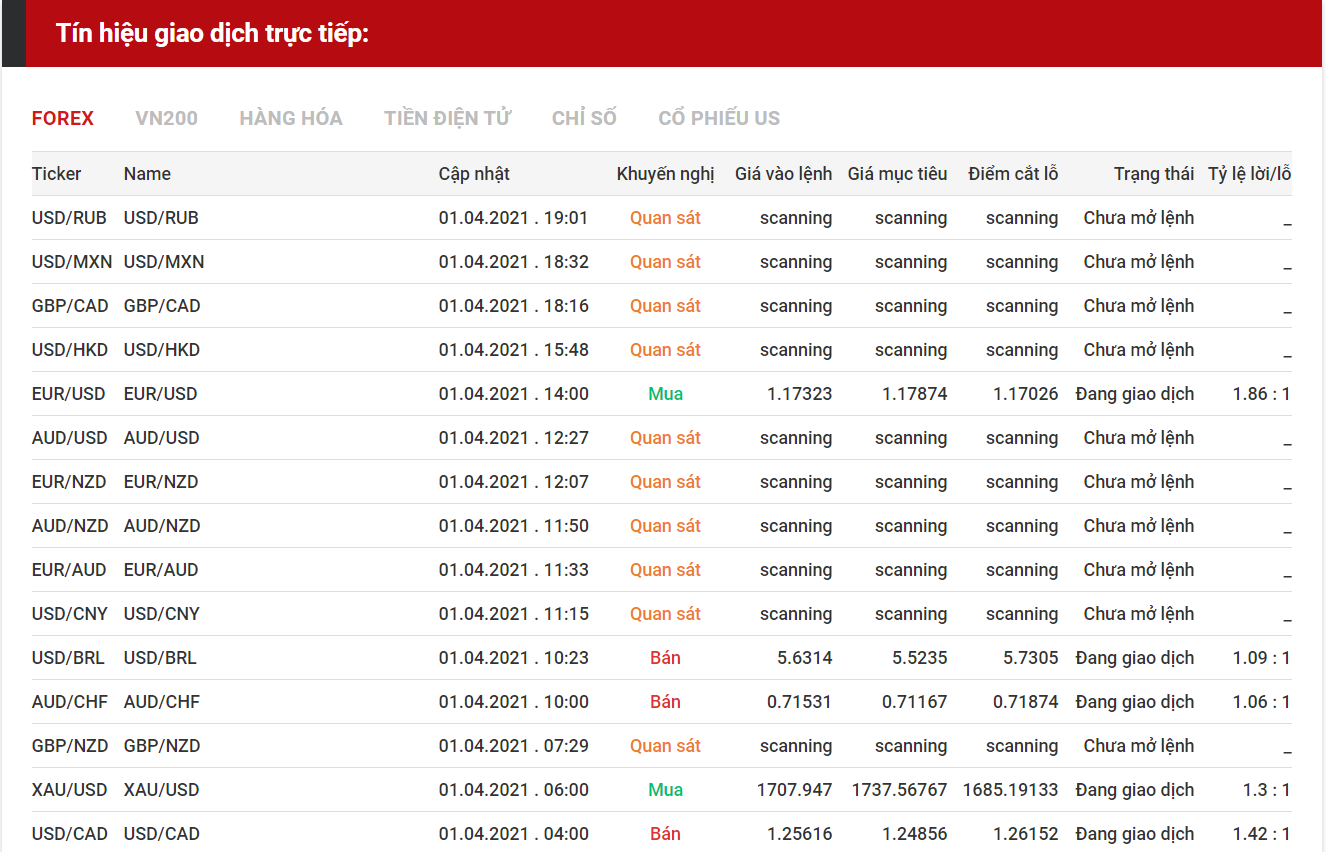The image size is (1326, 852).
Task: Click the Ticker column header
Action: coord(57,174)
